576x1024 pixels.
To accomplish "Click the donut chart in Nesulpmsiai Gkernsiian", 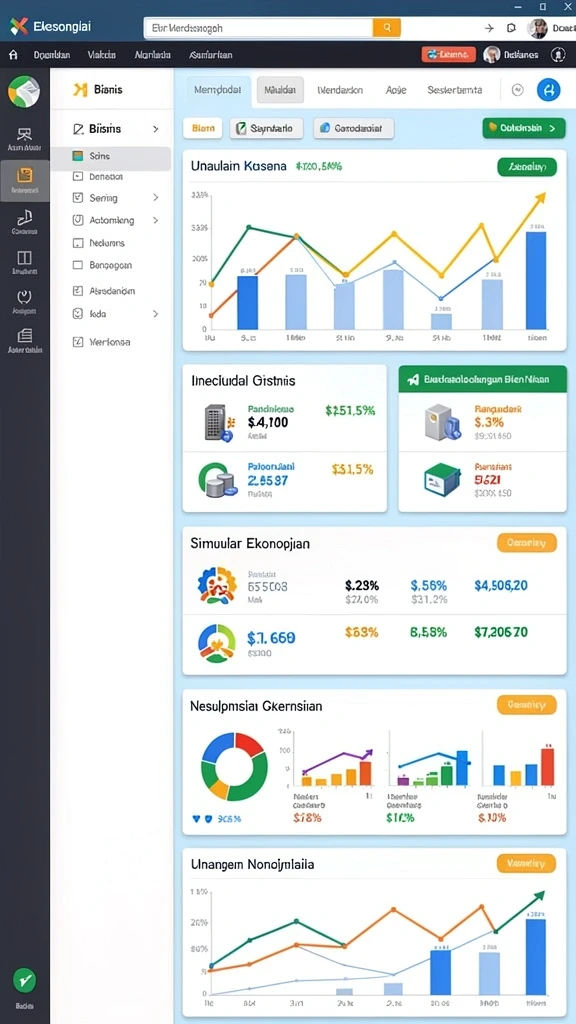I will tap(234, 766).
